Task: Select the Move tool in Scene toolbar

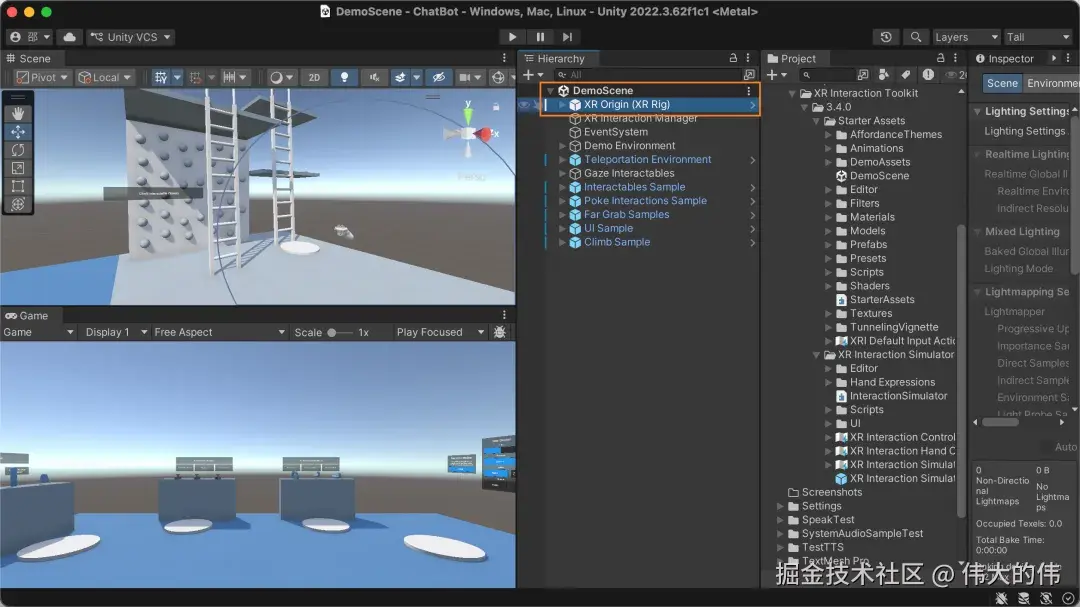Action: tap(18, 132)
